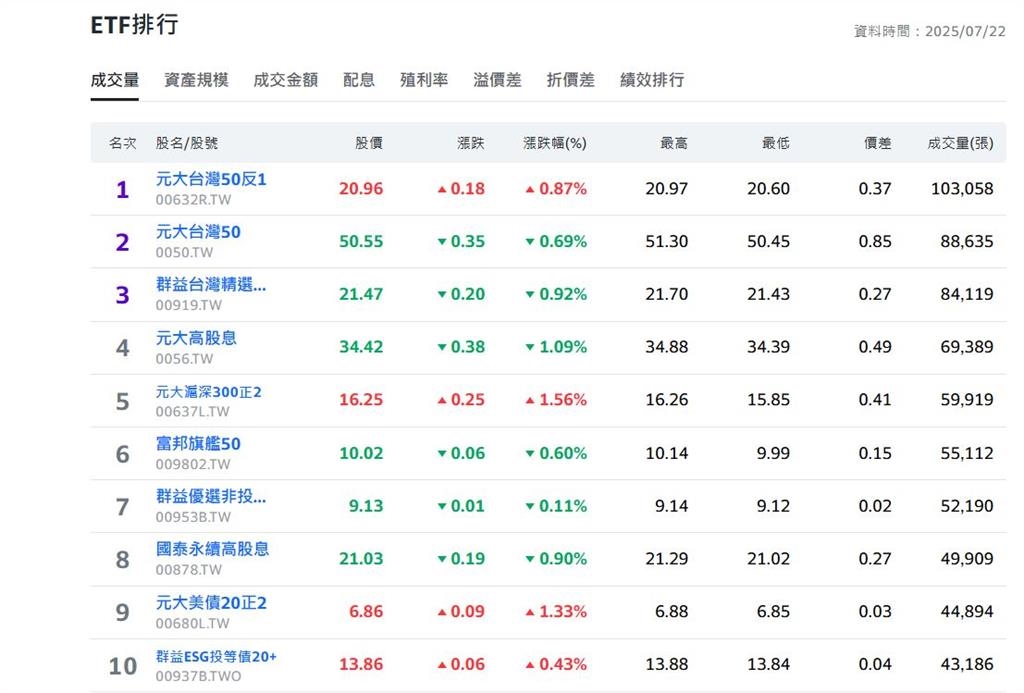The image size is (1024, 693).
Task: Select the 績效排行 tab
Action: pyautogui.click(x=651, y=80)
